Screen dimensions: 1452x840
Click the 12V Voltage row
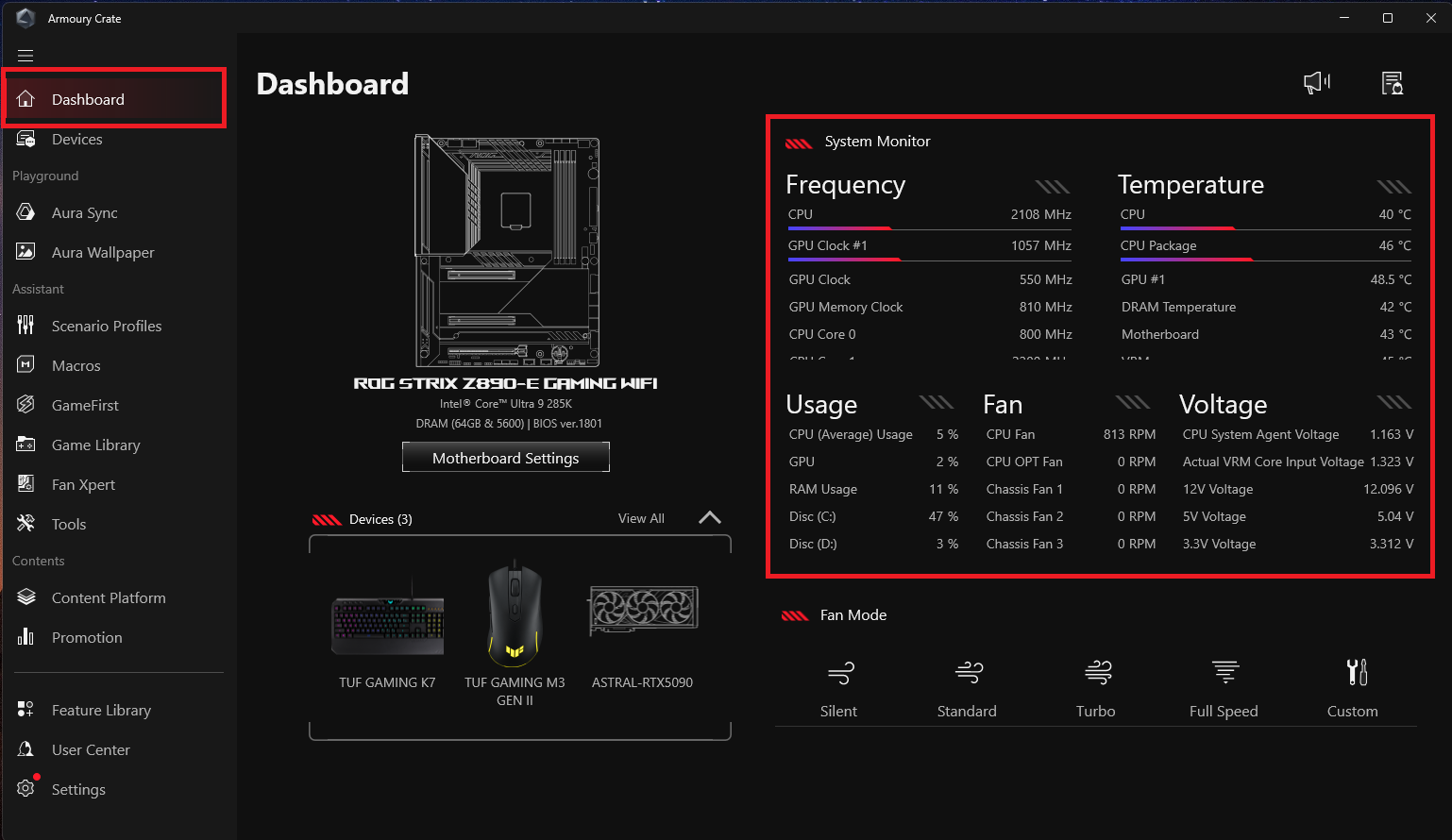click(1298, 489)
